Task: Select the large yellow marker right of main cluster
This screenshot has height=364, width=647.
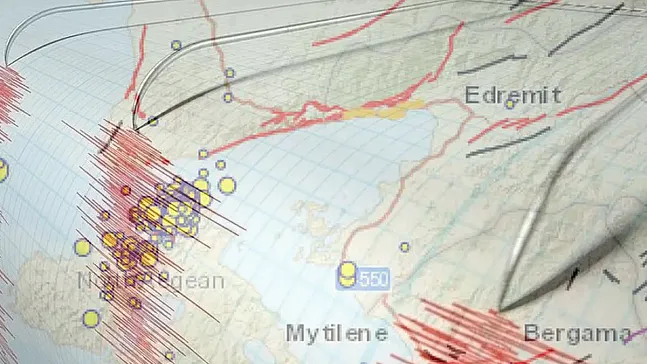Action: (227, 186)
